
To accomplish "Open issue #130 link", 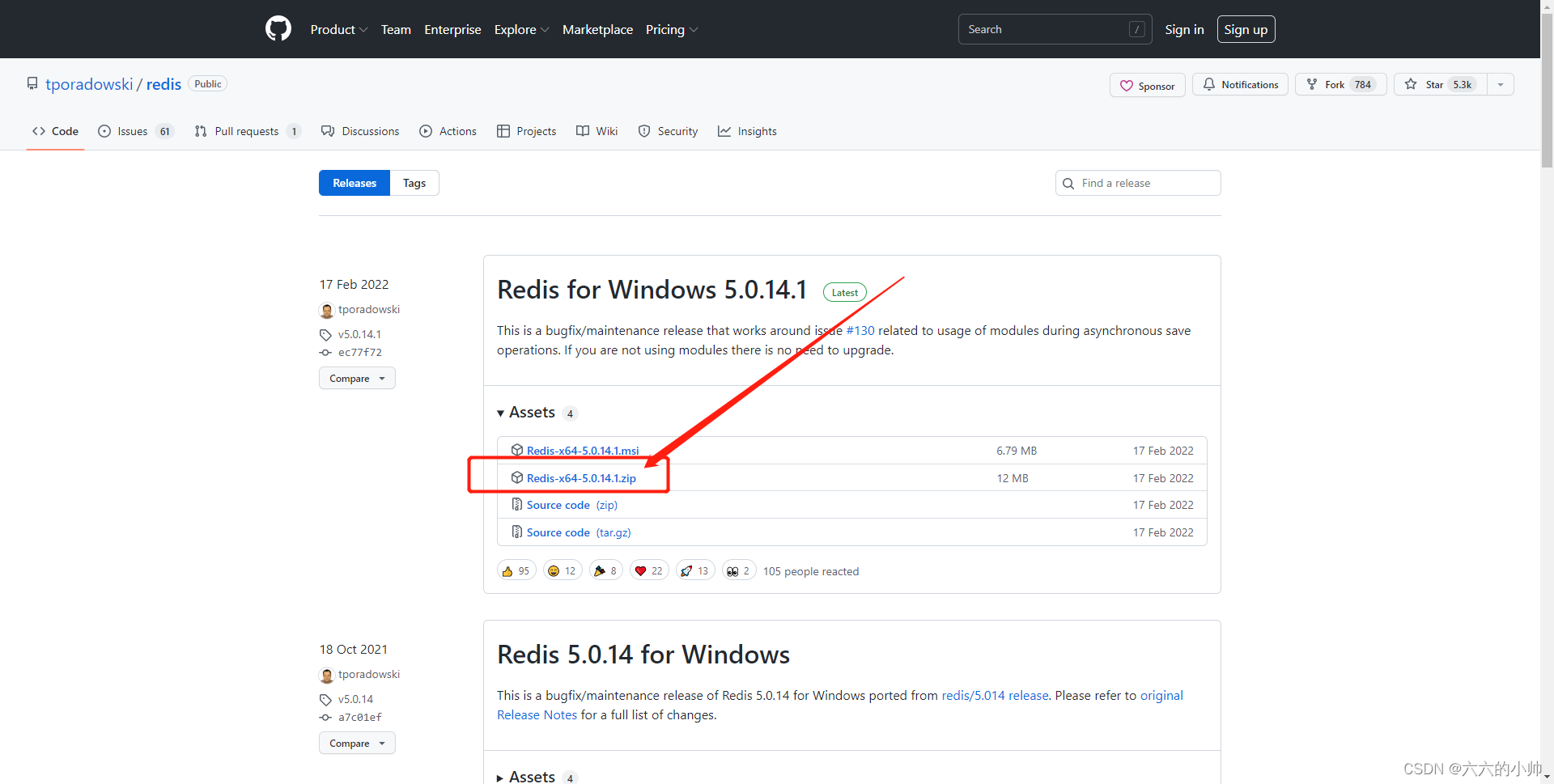I will 860,331.
